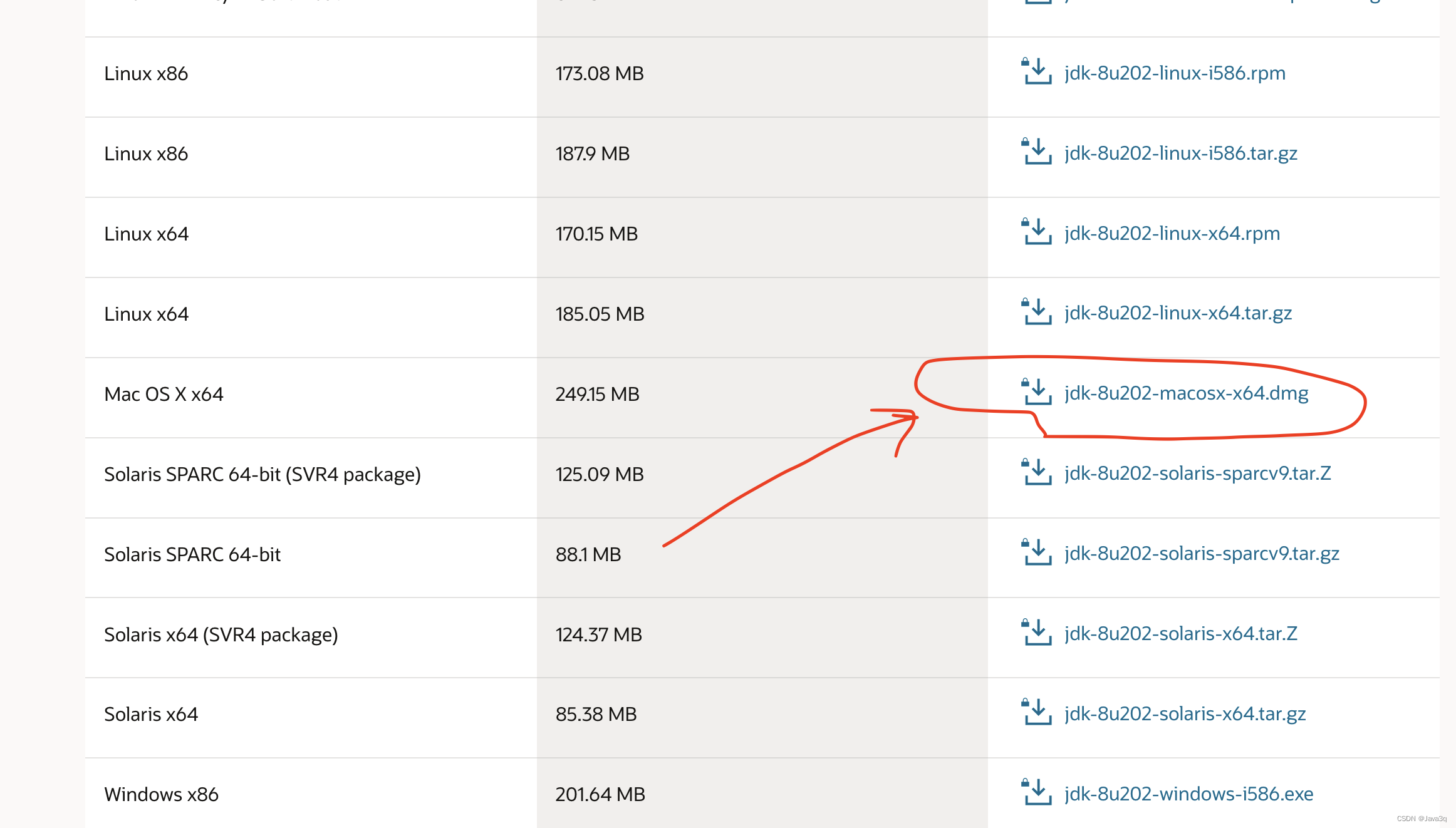
Task: Click download icon beside jdk-8u202-solaris-sparcv9.tar.Z
Action: [x=1037, y=473]
